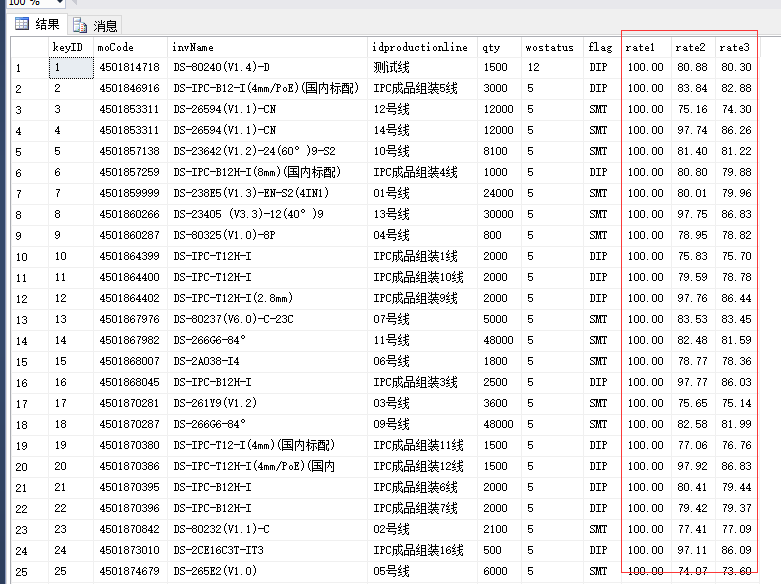Click rate3 cell 83.45

[x=737, y=319]
